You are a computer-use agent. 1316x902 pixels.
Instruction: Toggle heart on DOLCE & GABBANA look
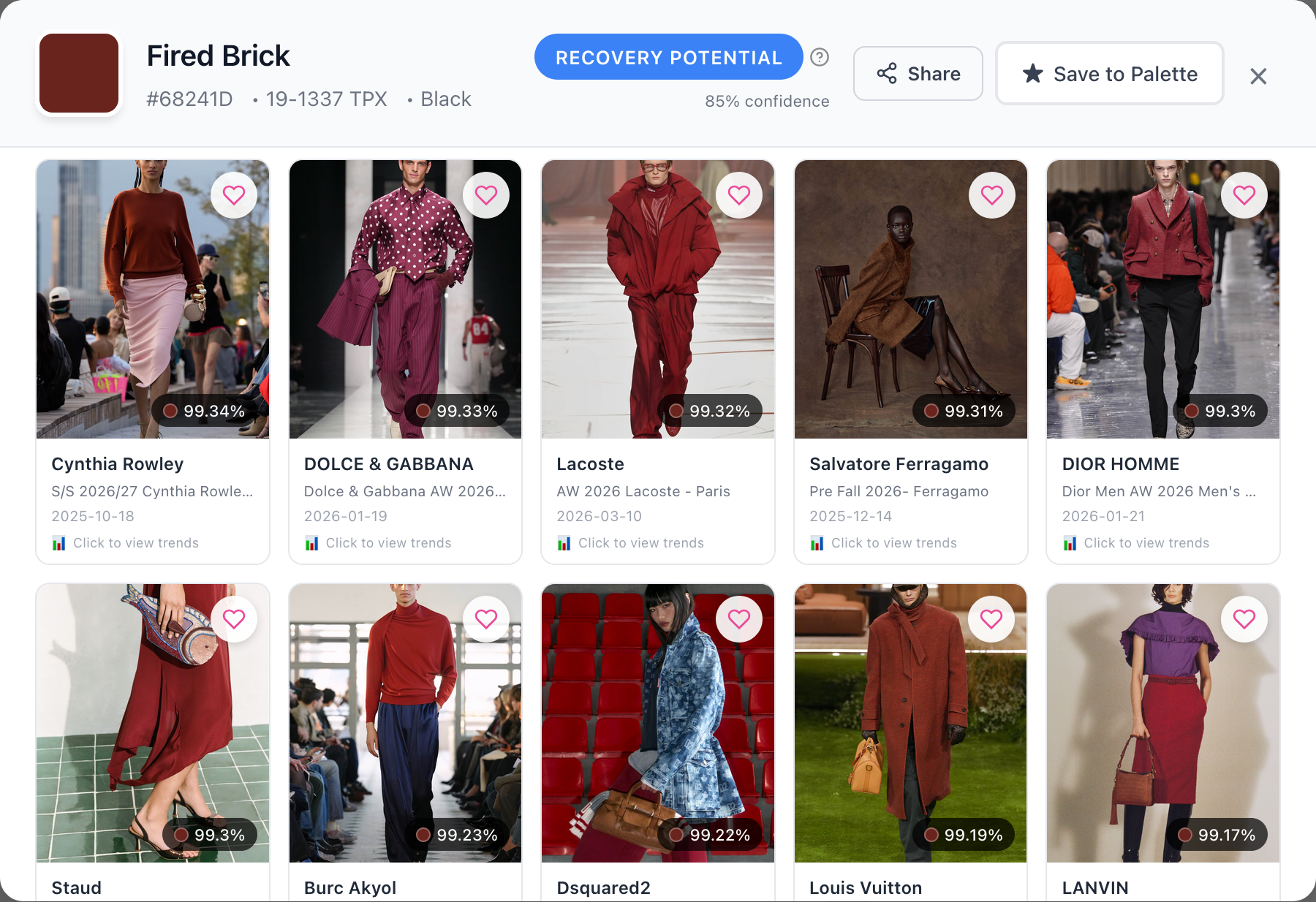(486, 195)
